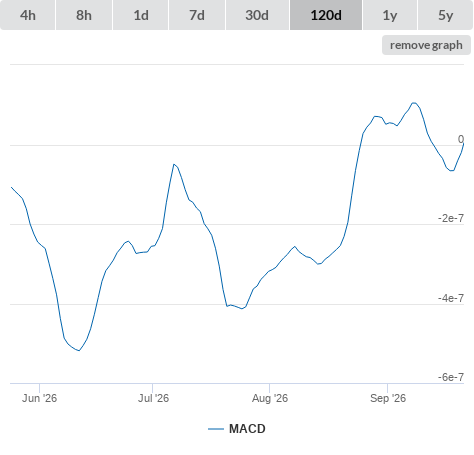The width and height of the screenshot is (474, 455).
Task: Click the Jun '26 axis label
Action: (x=39, y=398)
